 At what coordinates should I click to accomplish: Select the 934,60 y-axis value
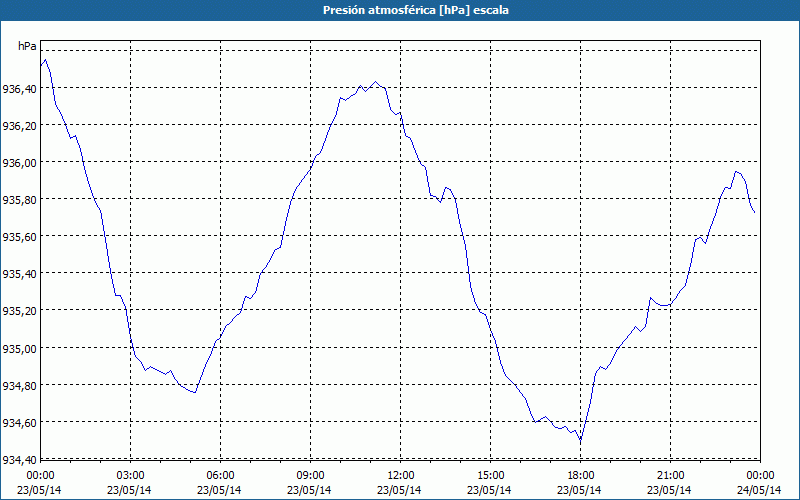[19, 423]
